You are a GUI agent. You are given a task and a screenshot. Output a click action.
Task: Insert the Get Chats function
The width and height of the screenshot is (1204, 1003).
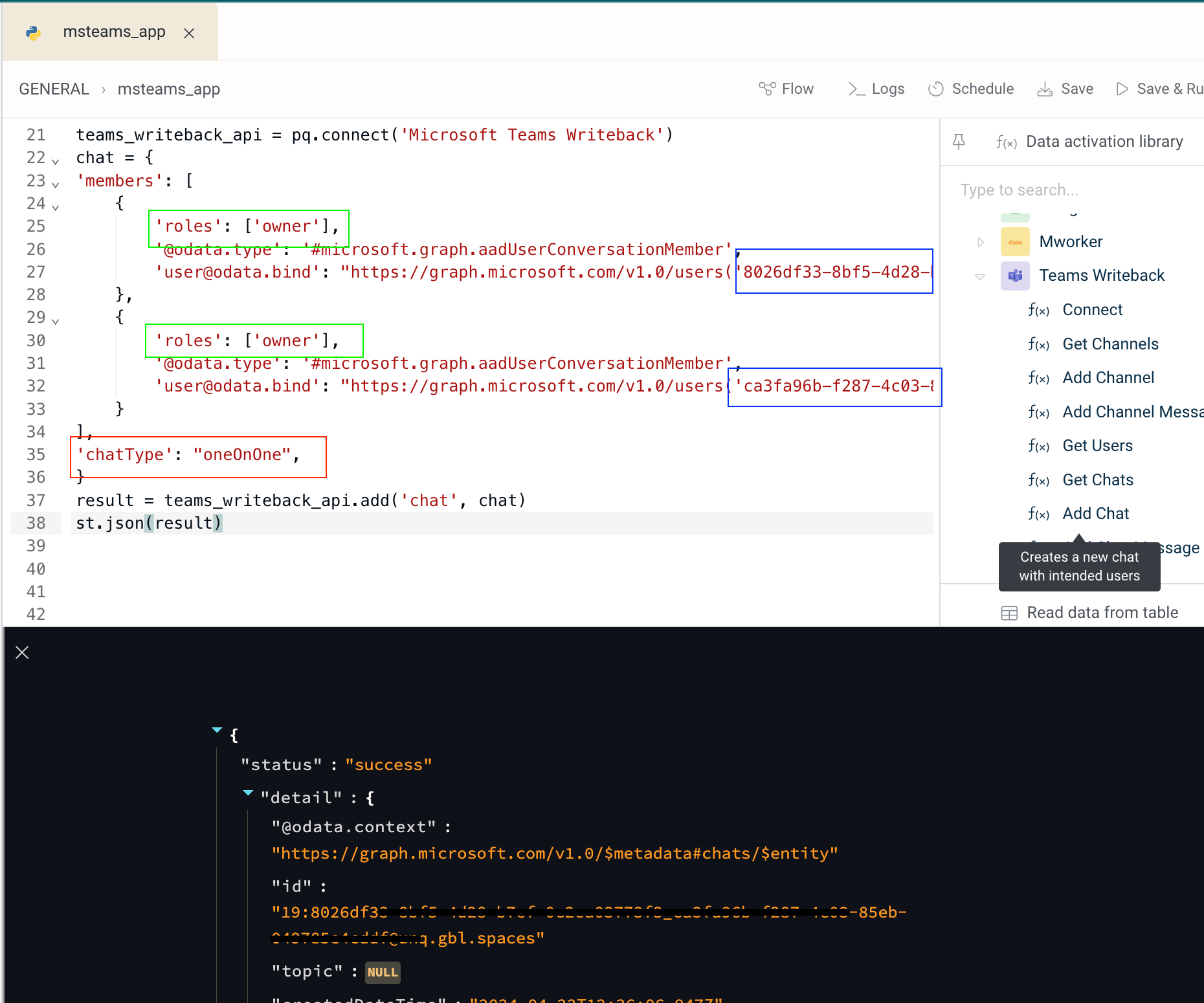click(x=1098, y=480)
